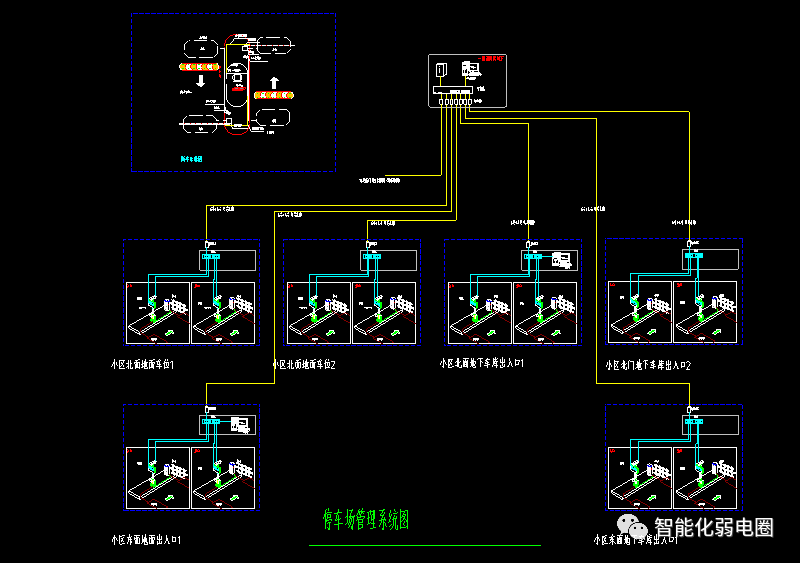
Task: Select the cyan switch in 北面地面车位1 group
Action: coord(211,256)
